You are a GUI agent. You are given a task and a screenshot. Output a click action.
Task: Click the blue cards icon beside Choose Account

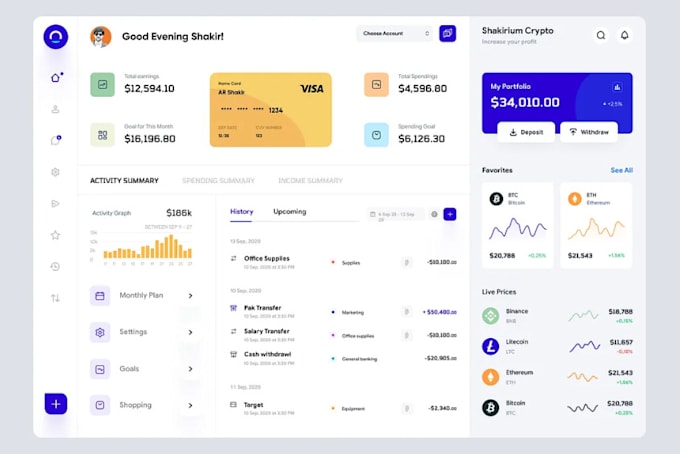(x=447, y=33)
